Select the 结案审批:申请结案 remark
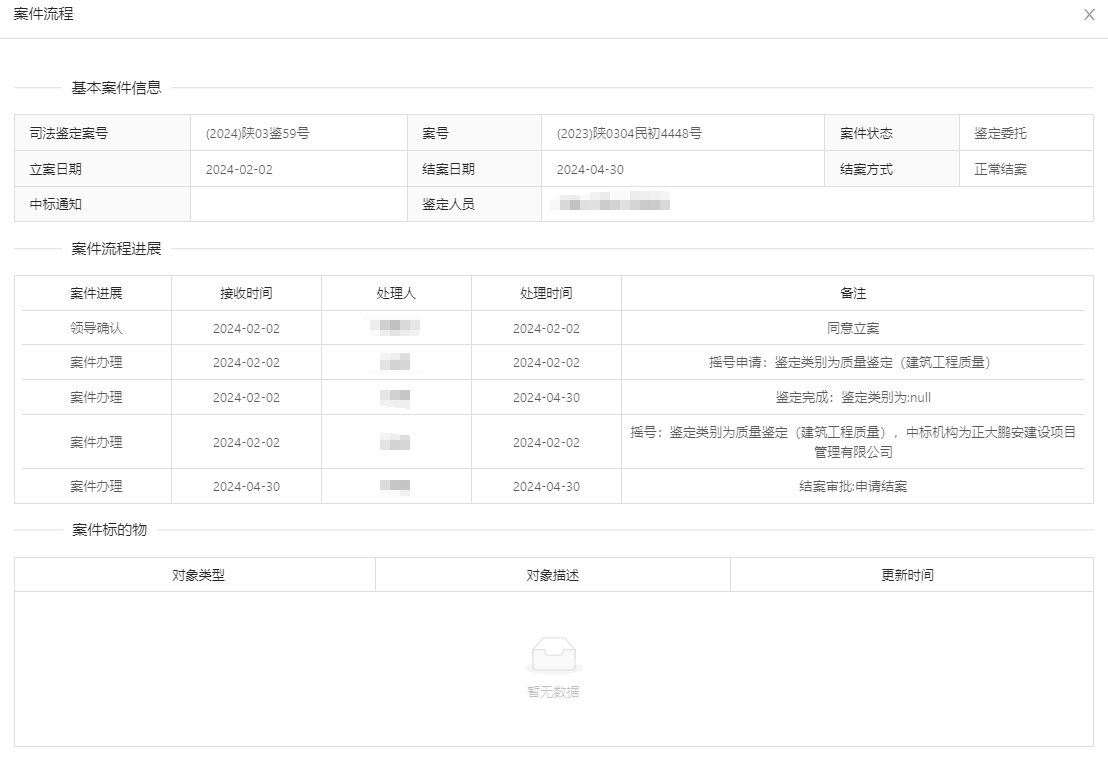 [852, 486]
